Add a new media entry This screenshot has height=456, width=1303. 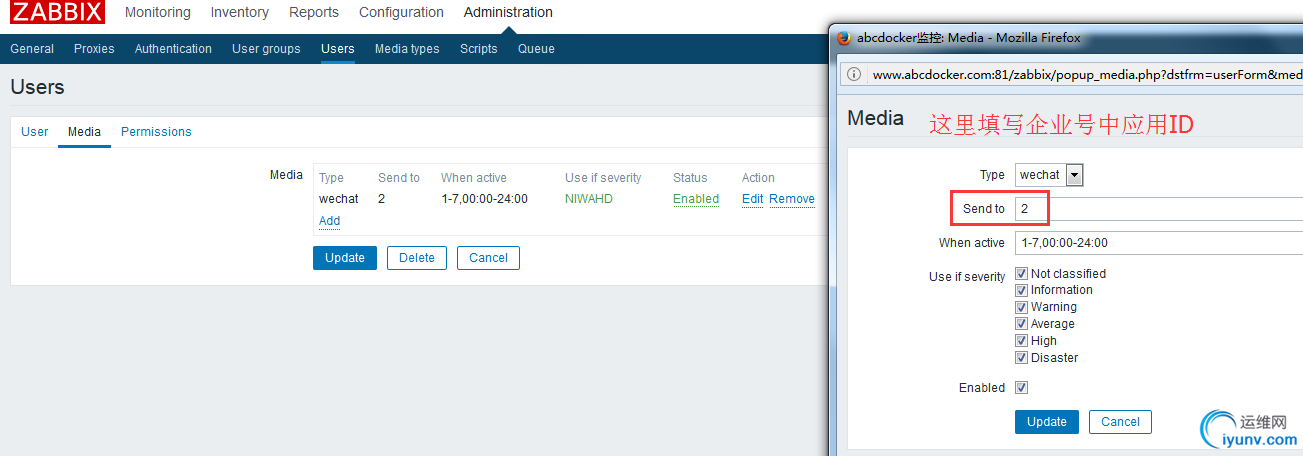329,221
